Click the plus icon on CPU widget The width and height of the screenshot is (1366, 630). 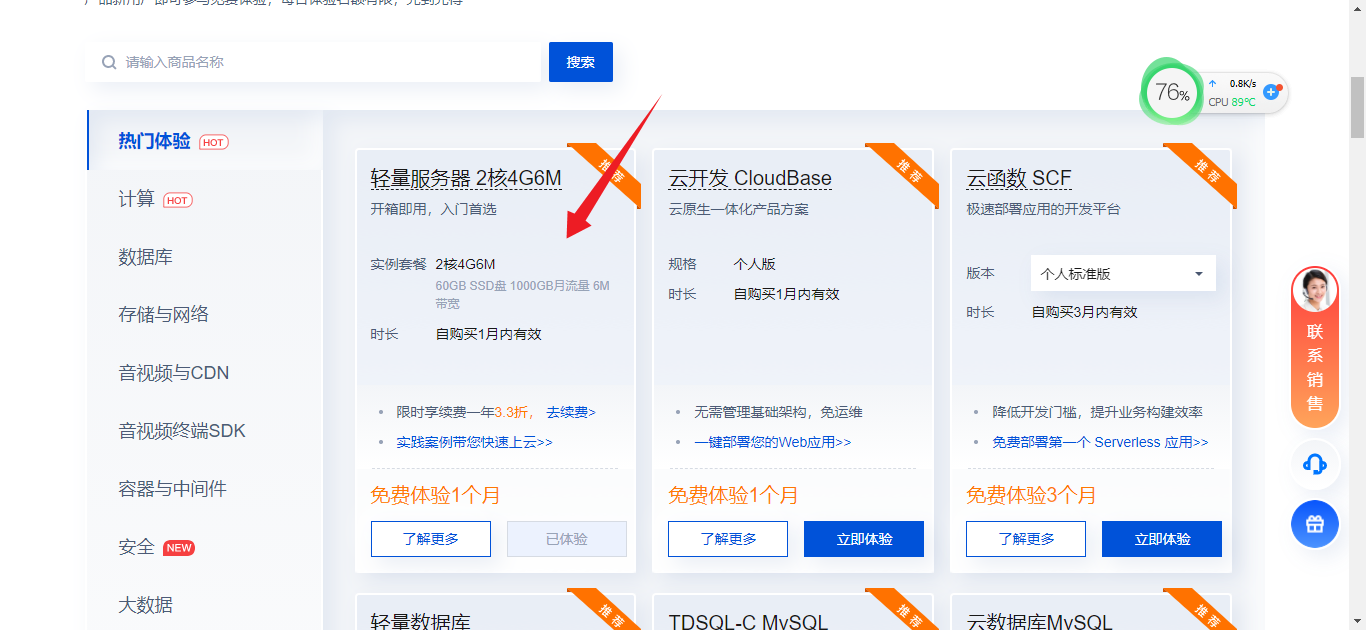tap(1272, 92)
